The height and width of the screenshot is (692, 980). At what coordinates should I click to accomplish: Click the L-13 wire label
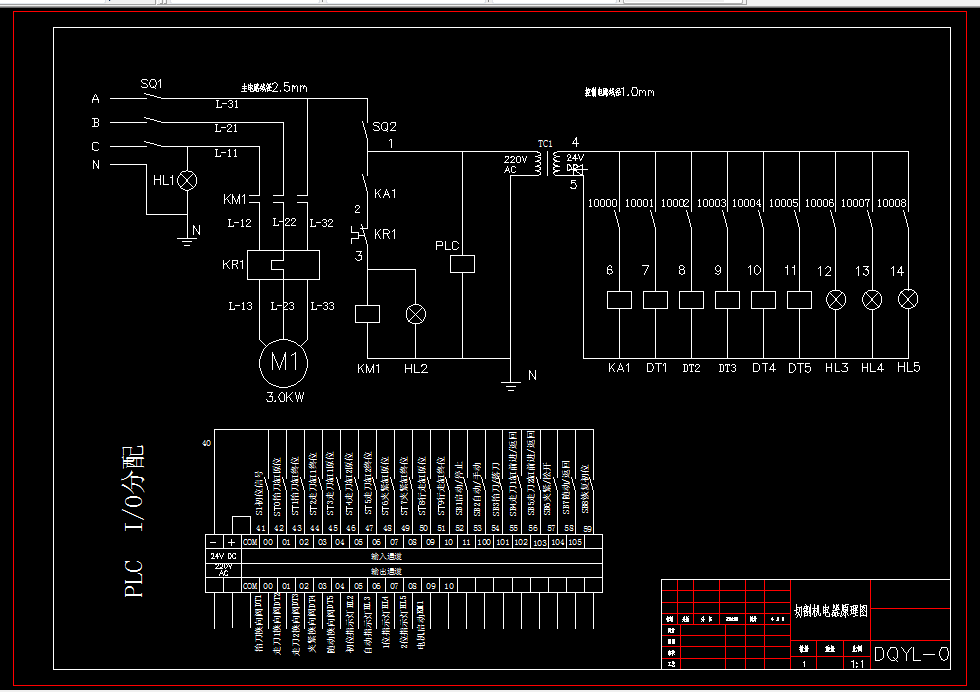[x=240, y=306]
